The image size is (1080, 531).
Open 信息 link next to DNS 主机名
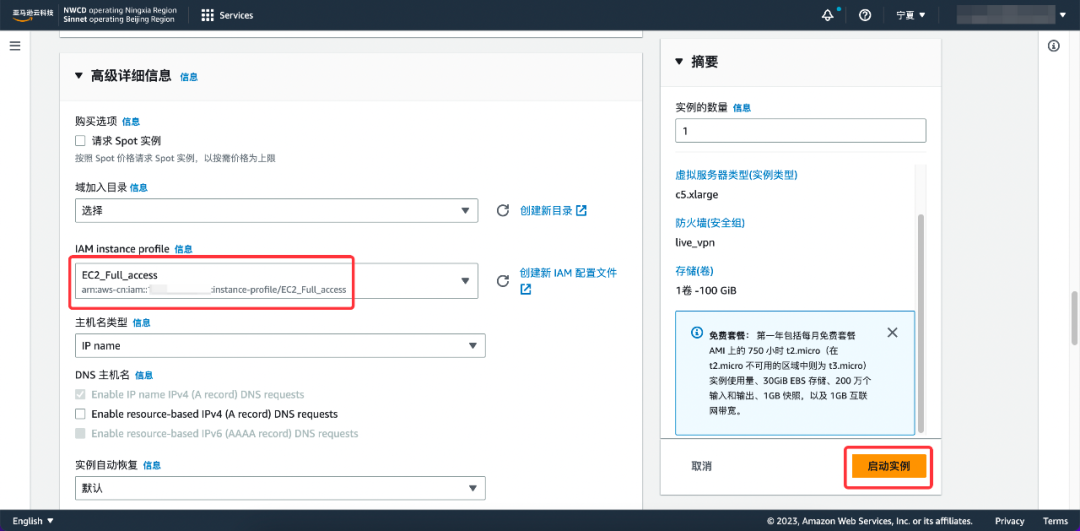(144, 375)
